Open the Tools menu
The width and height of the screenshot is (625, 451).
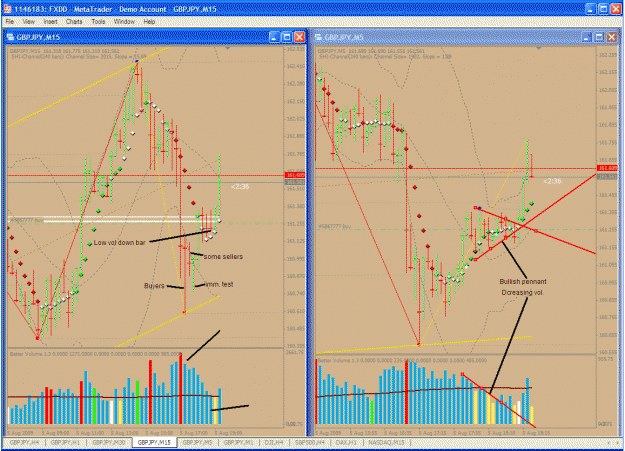pos(98,22)
